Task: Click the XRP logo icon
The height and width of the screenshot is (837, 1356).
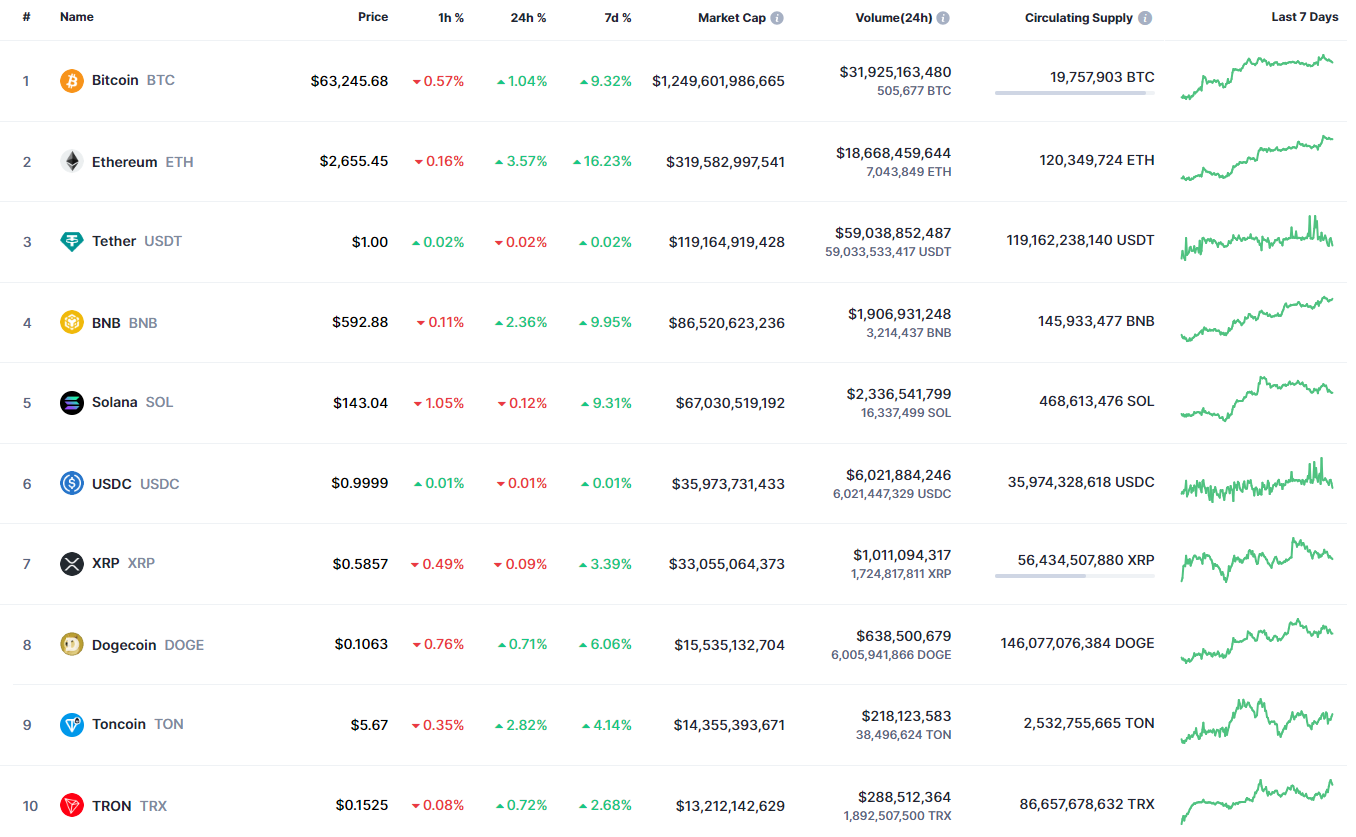Action: (x=71, y=564)
